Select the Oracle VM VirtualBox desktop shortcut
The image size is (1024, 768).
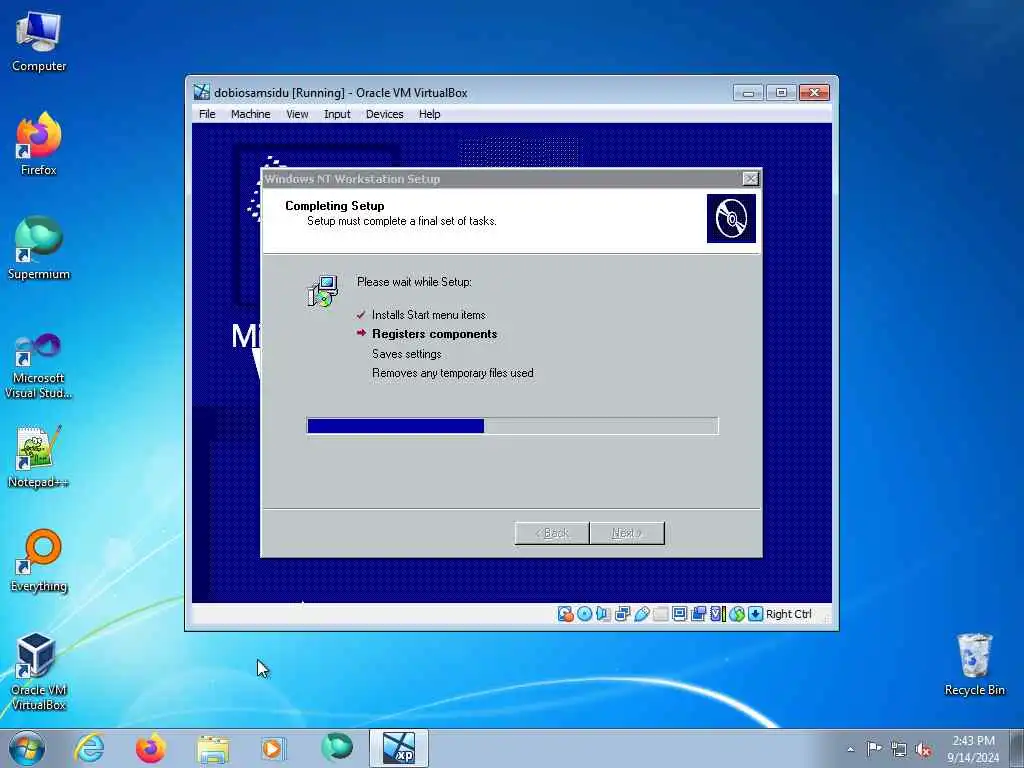click(x=39, y=671)
